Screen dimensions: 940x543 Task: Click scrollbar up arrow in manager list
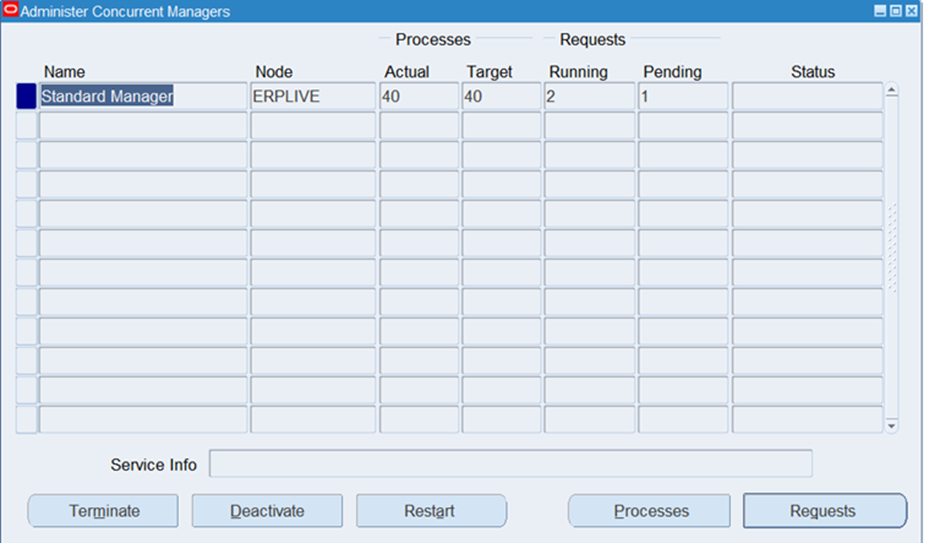(892, 90)
